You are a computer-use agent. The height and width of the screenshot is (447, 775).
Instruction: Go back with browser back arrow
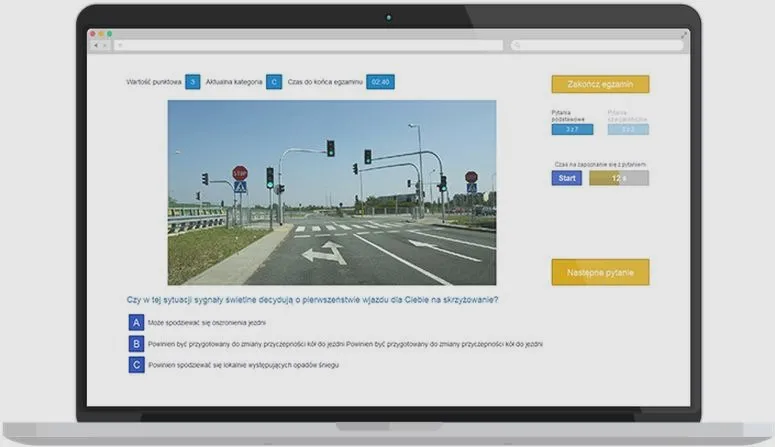(x=95, y=45)
